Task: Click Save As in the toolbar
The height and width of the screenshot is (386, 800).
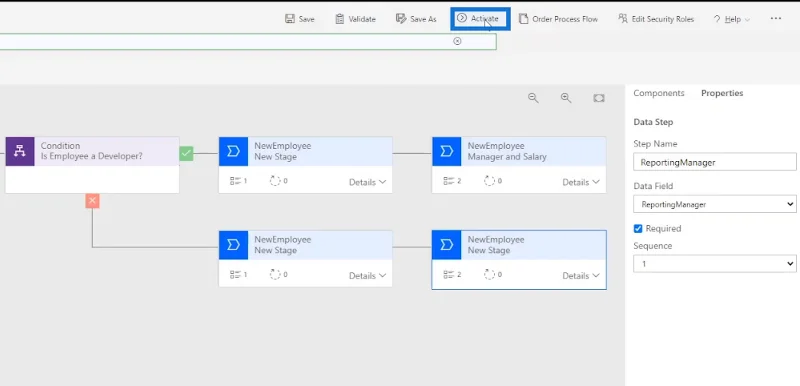Action: 416,19
